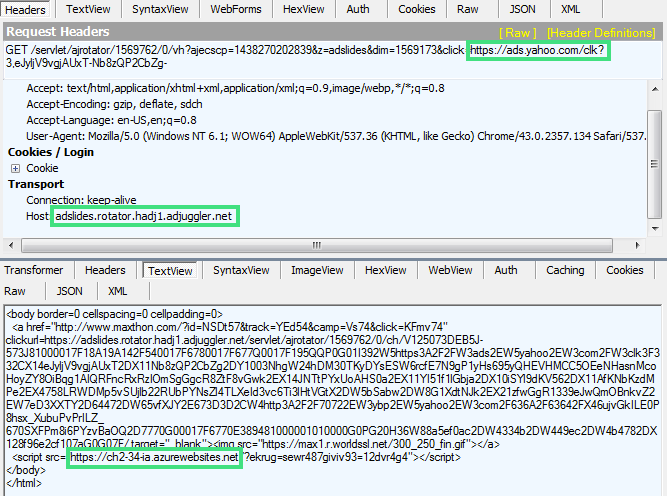Open request JSON tab
This screenshot has width=667, height=496.
tap(522, 9)
